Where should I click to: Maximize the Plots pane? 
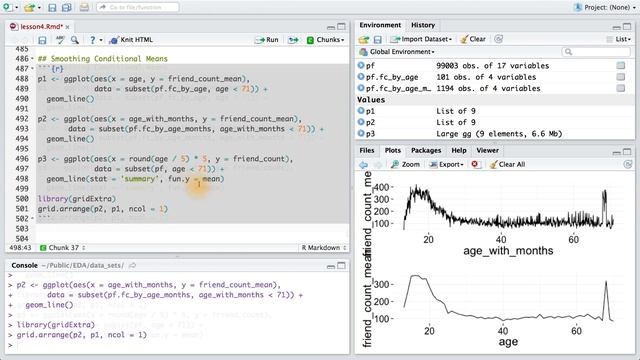coord(627,152)
